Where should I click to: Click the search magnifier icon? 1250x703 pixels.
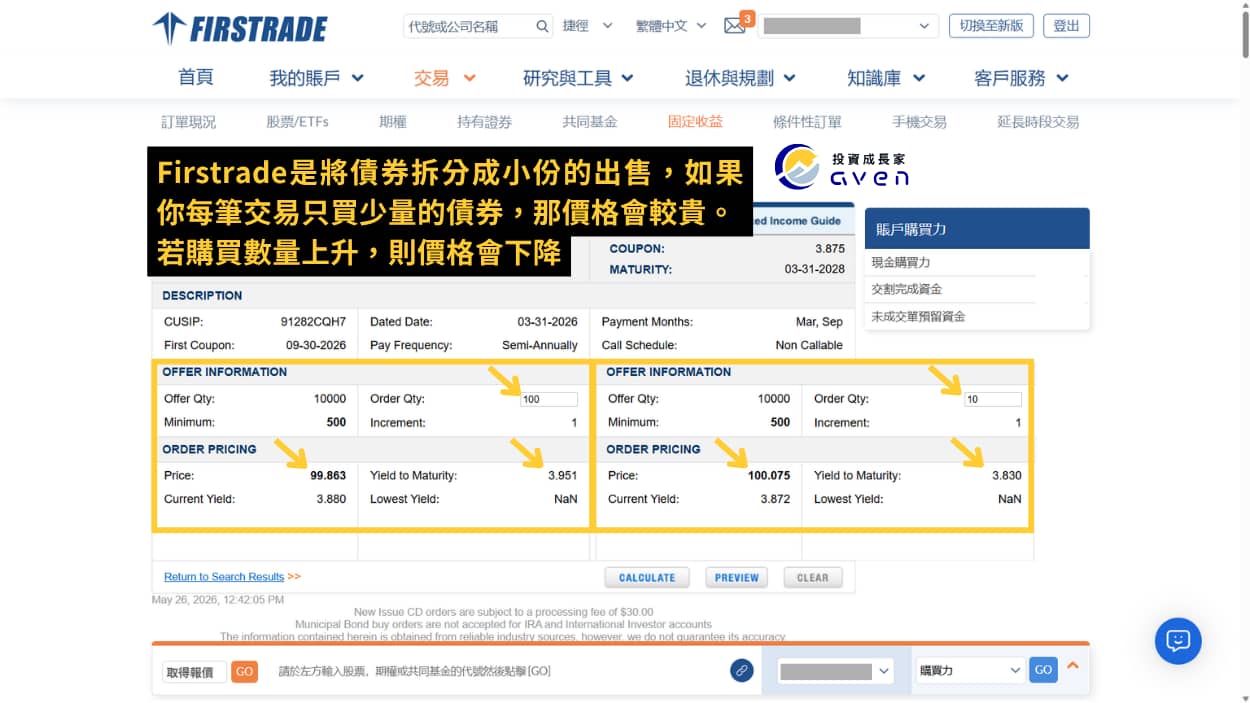pyautogui.click(x=542, y=26)
